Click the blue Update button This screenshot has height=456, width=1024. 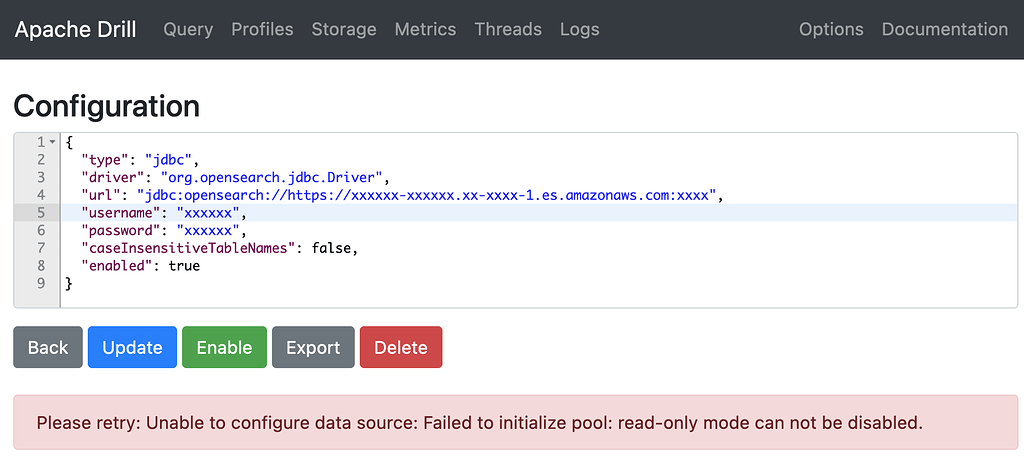click(132, 347)
